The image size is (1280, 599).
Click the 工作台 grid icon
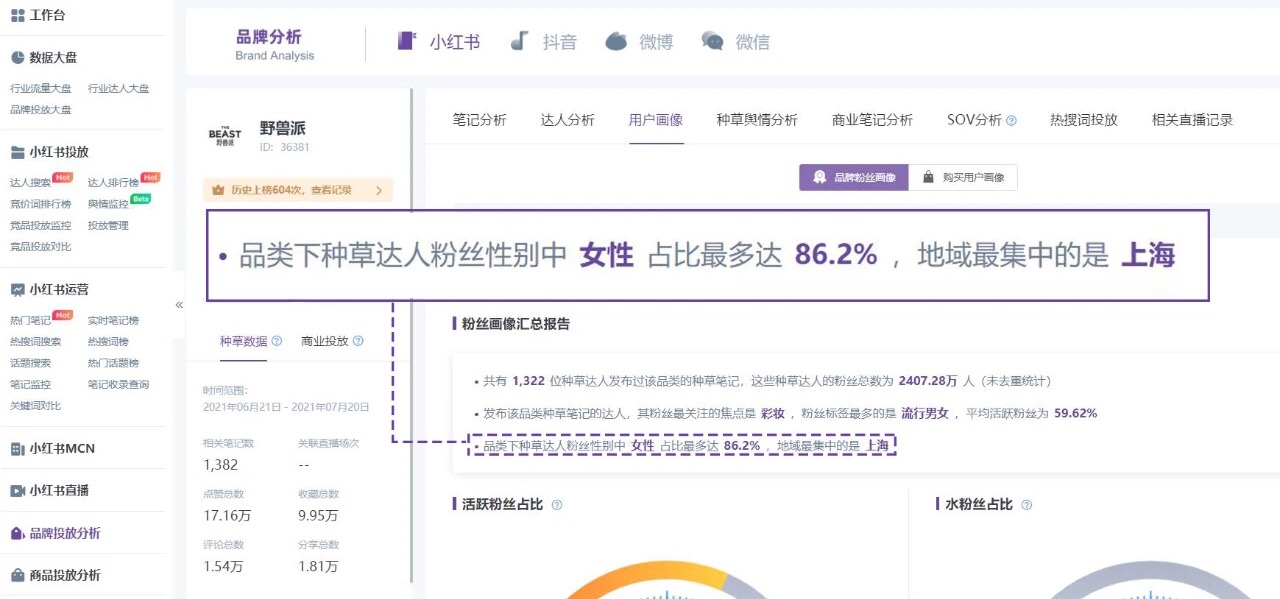click(x=17, y=15)
